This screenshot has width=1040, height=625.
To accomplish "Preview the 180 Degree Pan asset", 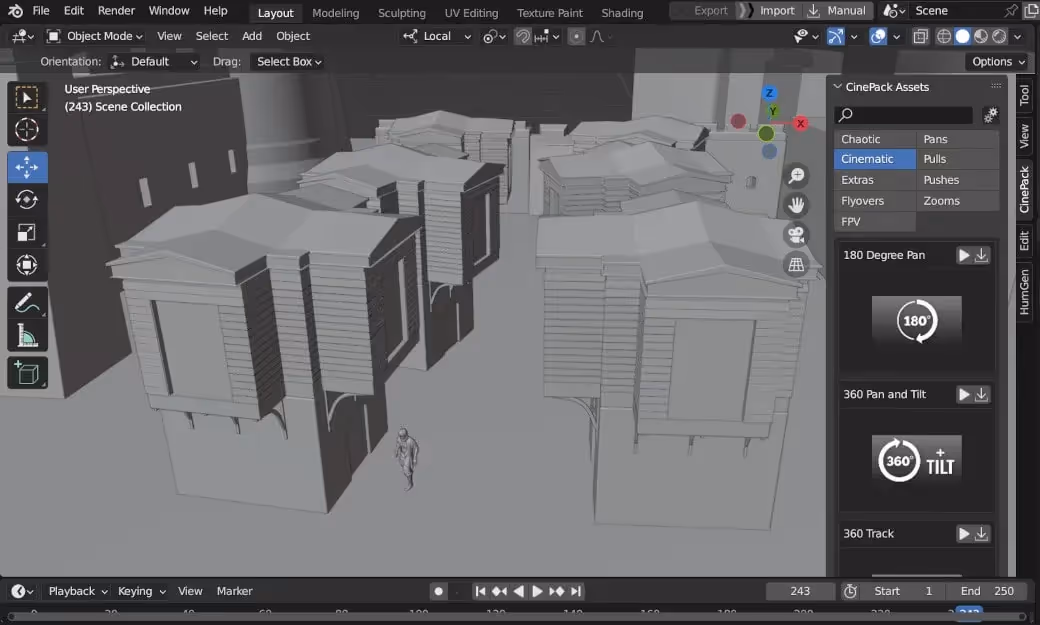I will [964, 255].
